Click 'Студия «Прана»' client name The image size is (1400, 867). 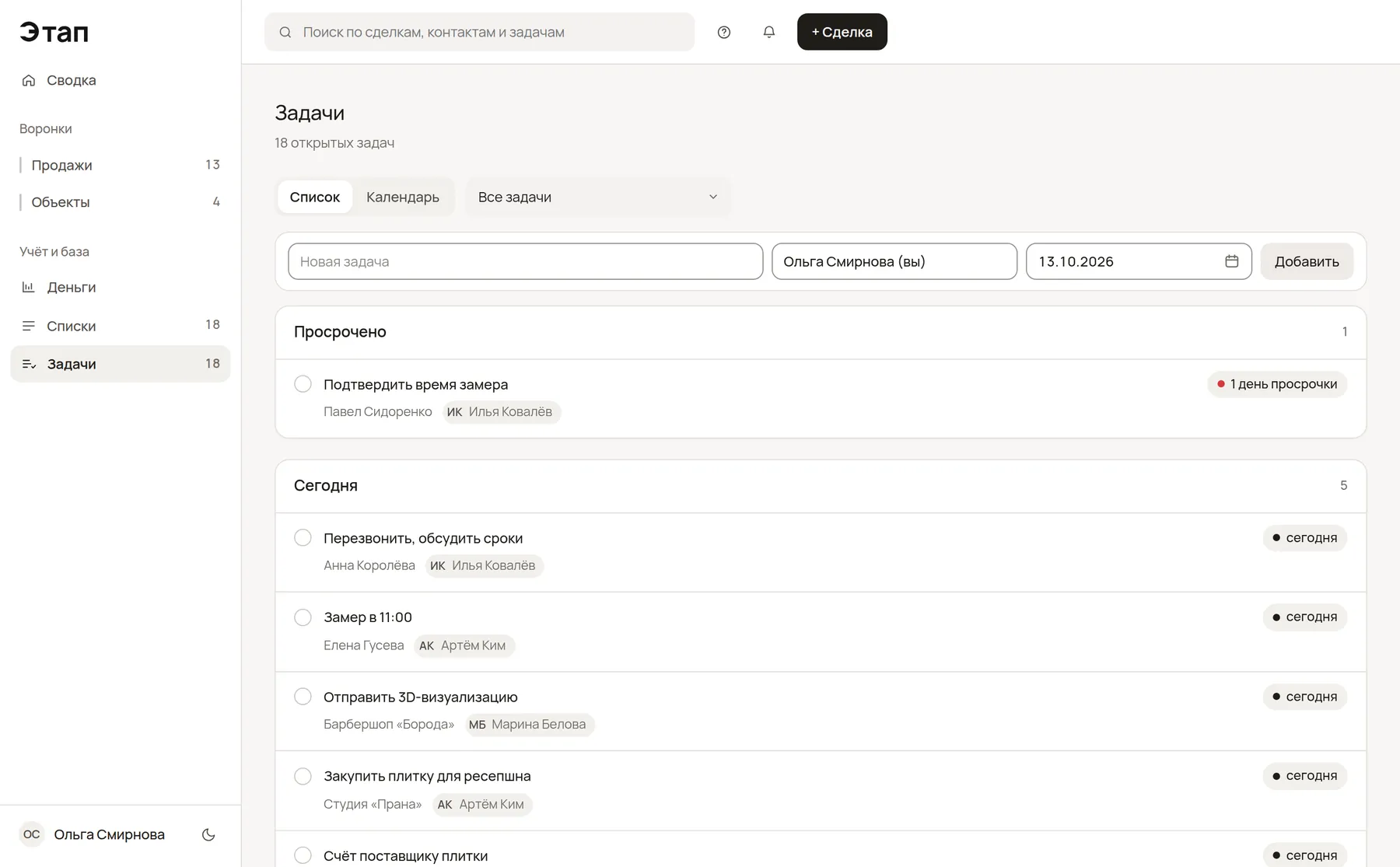click(x=373, y=804)
